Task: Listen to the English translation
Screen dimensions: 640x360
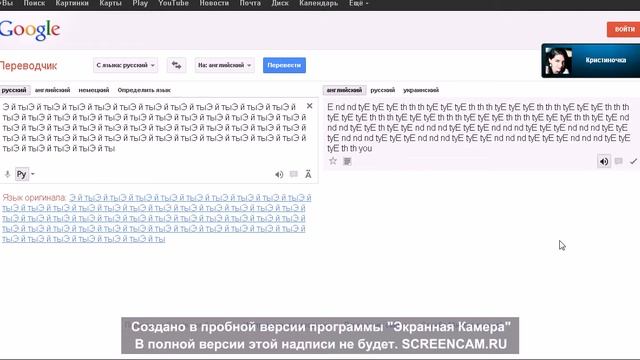Action: click(604, 162)
